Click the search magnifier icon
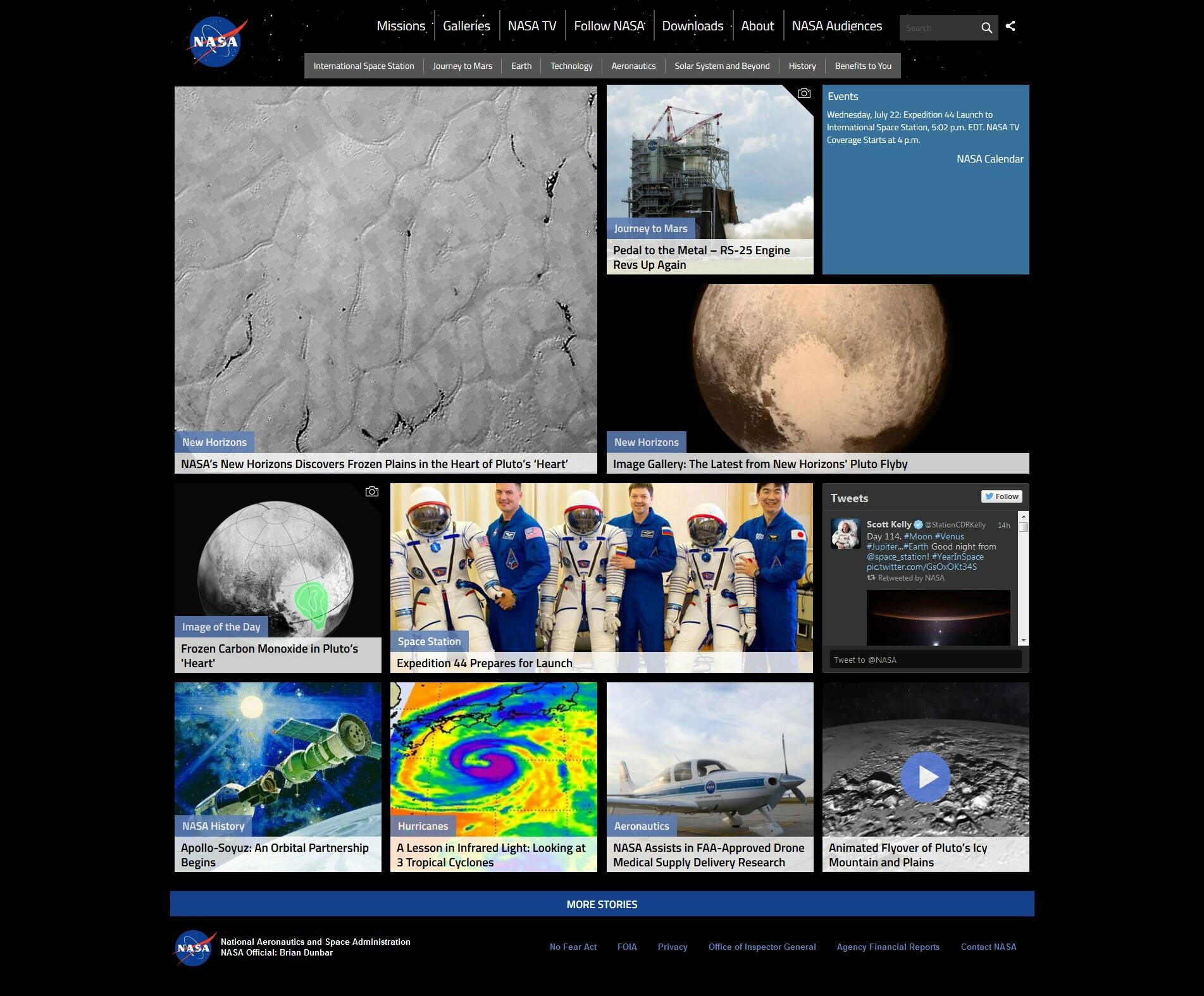Screen dimensions: 1204x996 (x=986, y=28)
